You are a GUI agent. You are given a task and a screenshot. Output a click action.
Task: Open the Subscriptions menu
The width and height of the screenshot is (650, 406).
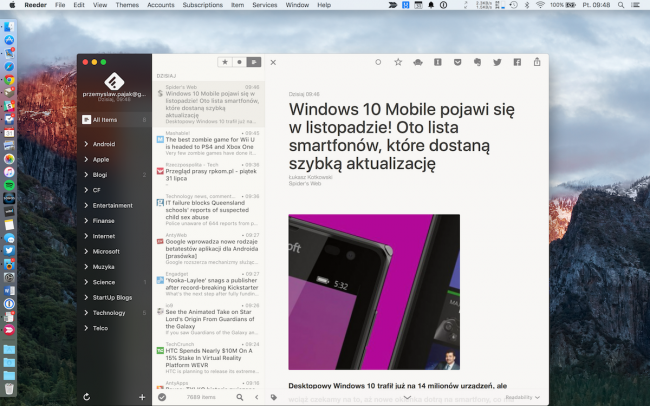[203, 5]
